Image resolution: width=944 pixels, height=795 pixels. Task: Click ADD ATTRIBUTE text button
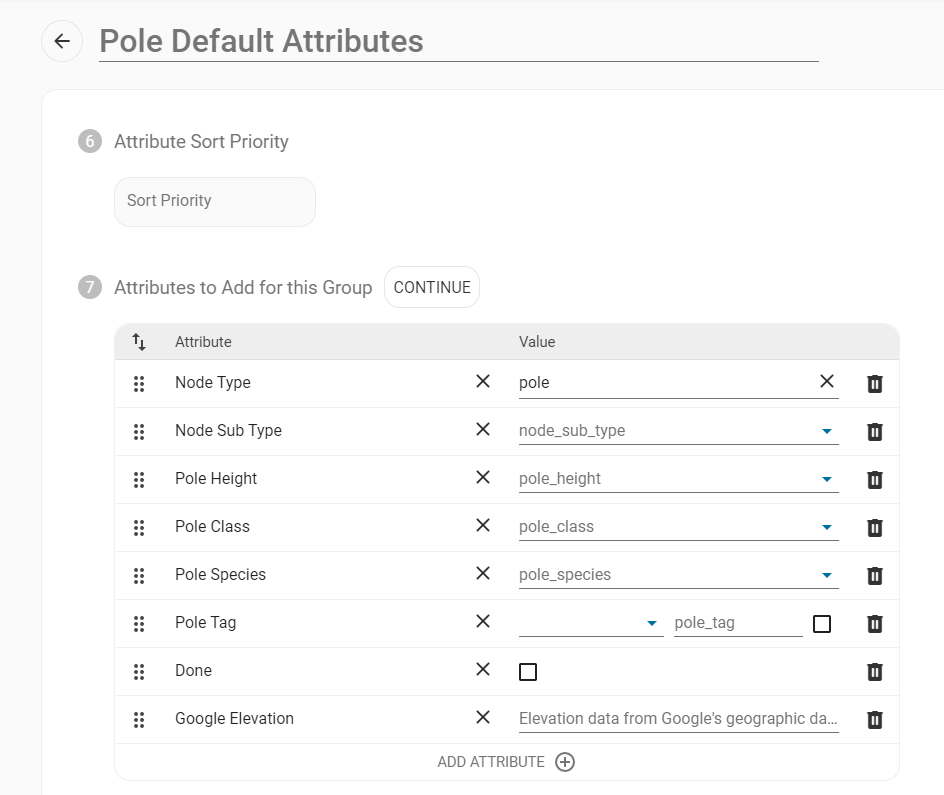[x=491, y=762]
